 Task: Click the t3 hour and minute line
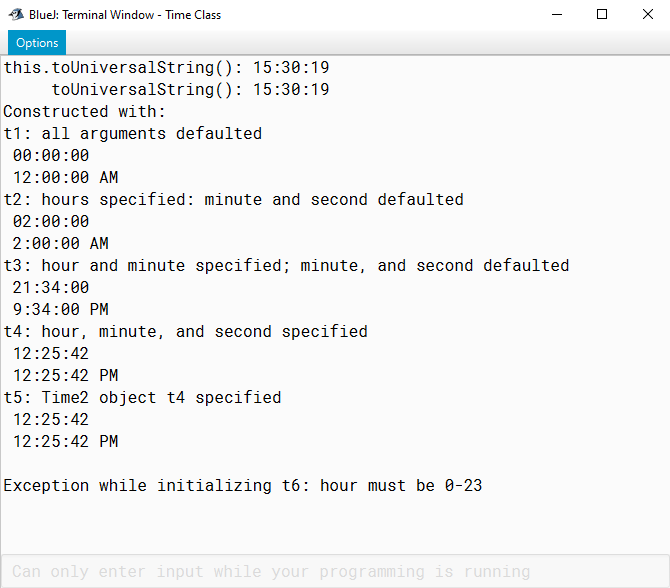tap(286, 265)
